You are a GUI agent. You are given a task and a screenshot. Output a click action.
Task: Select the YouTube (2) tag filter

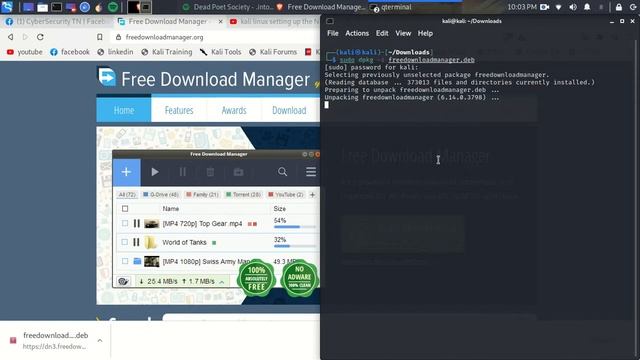[x=286, y=195]
